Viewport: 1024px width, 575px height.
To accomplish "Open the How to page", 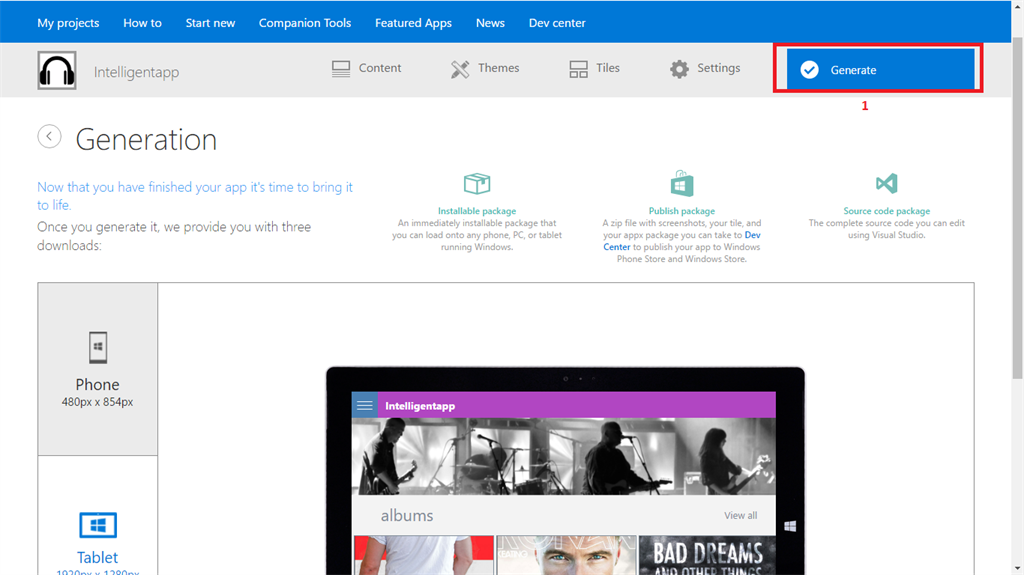I will point(142,23).
